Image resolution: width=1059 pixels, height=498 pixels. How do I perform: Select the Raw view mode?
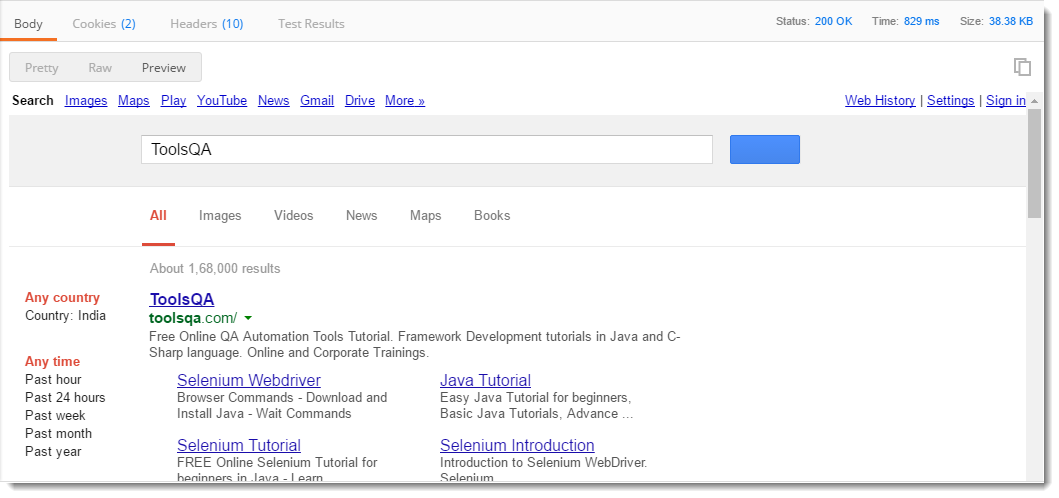100,68
